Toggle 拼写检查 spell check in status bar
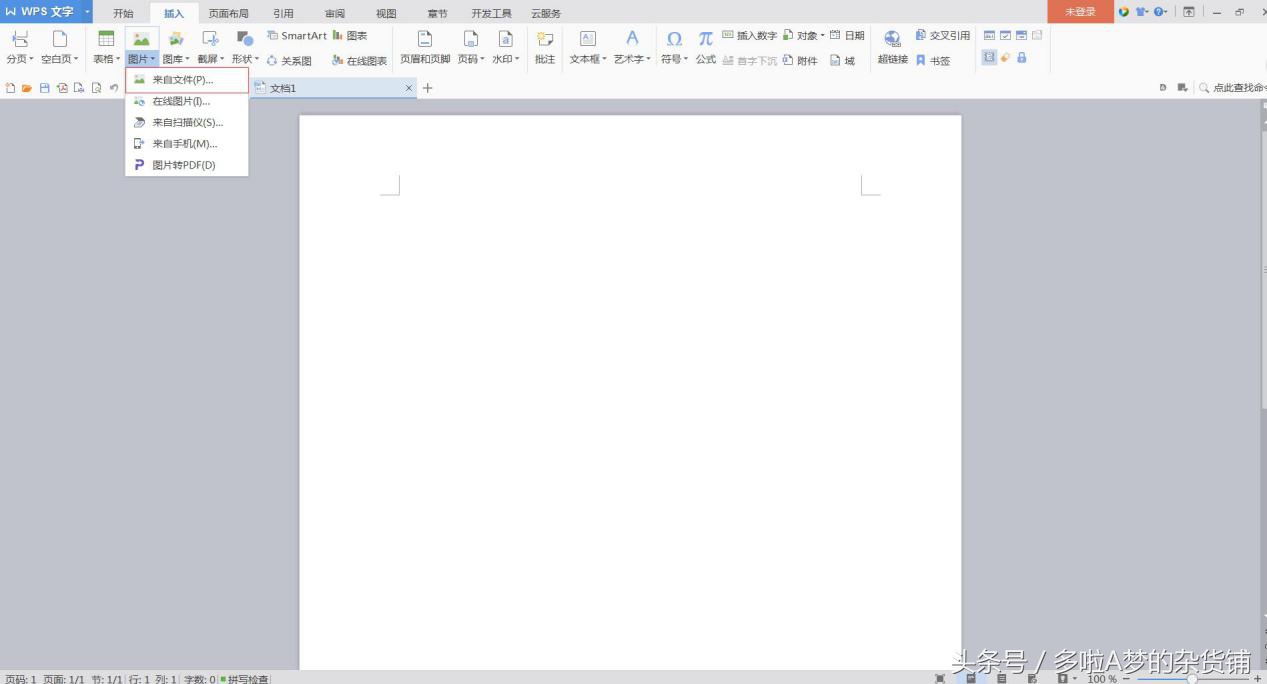Screen dimensions: 1267x684 [x=245, y=679]
